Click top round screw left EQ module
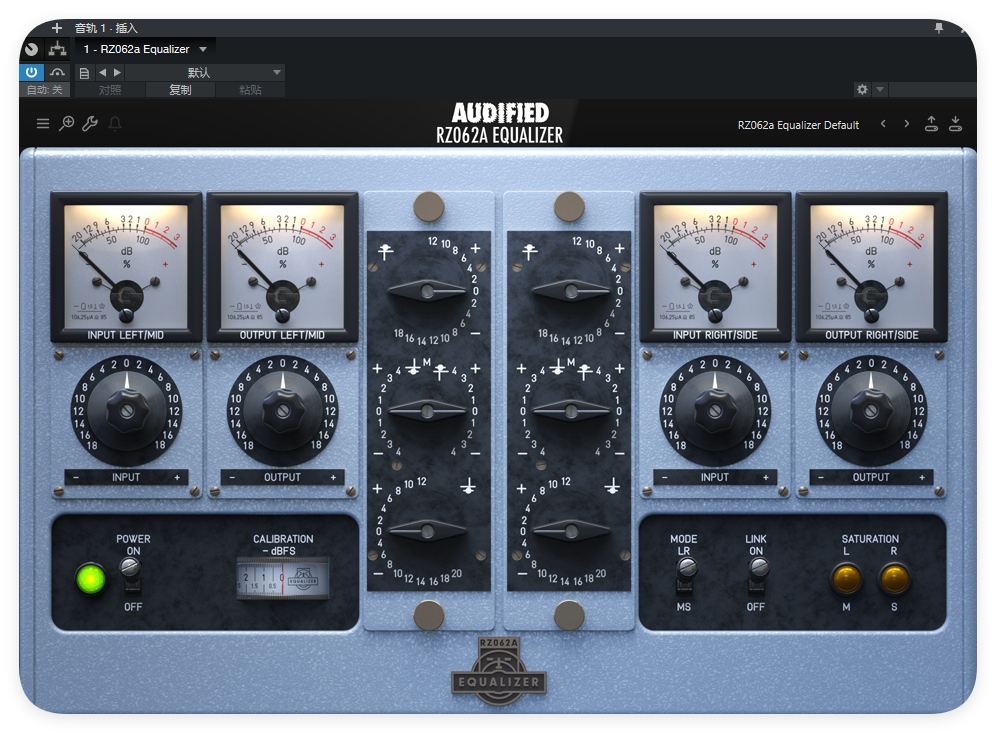 429,206
